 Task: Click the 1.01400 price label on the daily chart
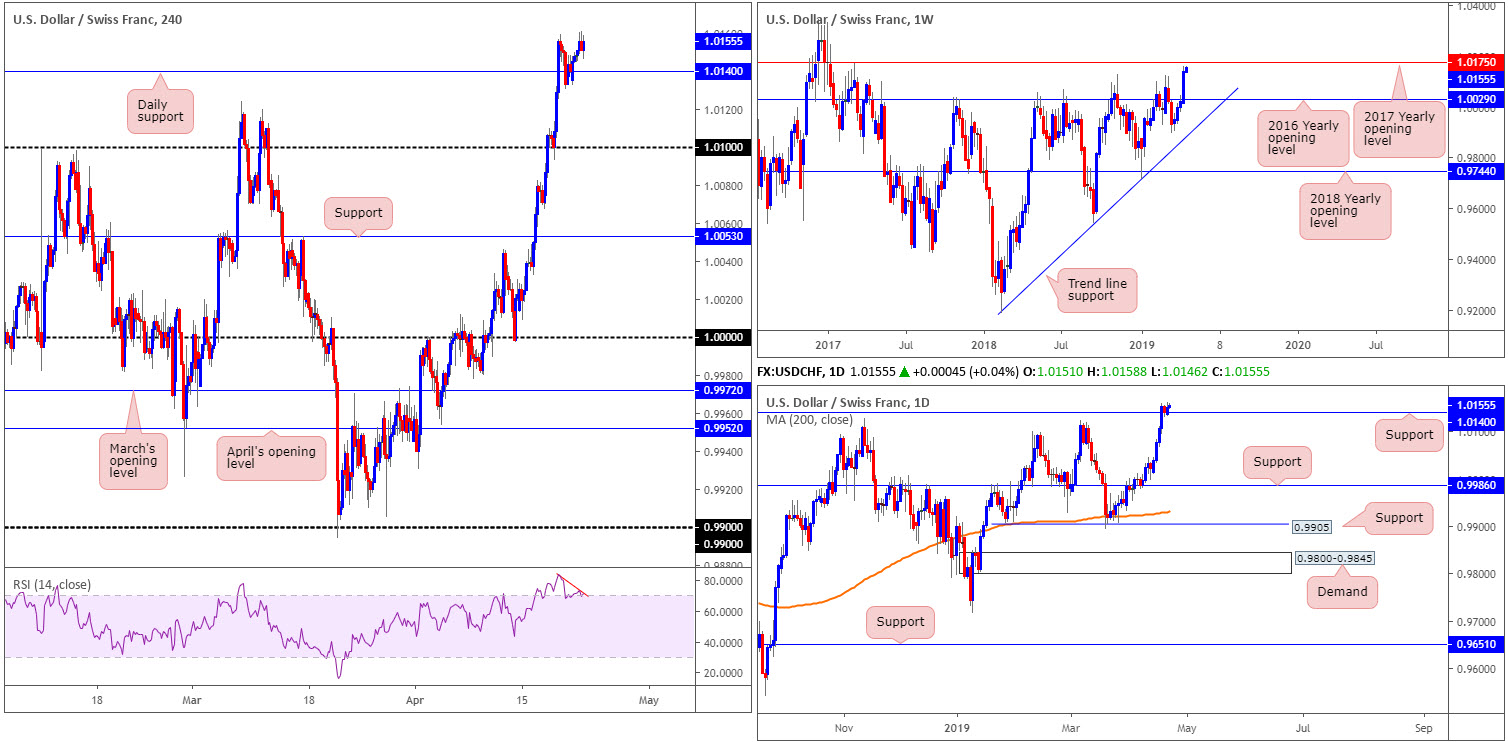pos(1478,423)
